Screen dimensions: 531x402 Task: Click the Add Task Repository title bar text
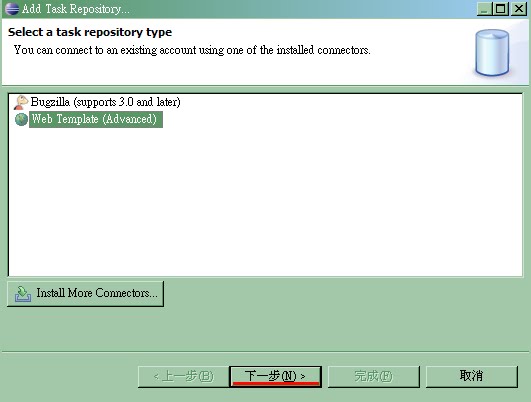point(76,9)
